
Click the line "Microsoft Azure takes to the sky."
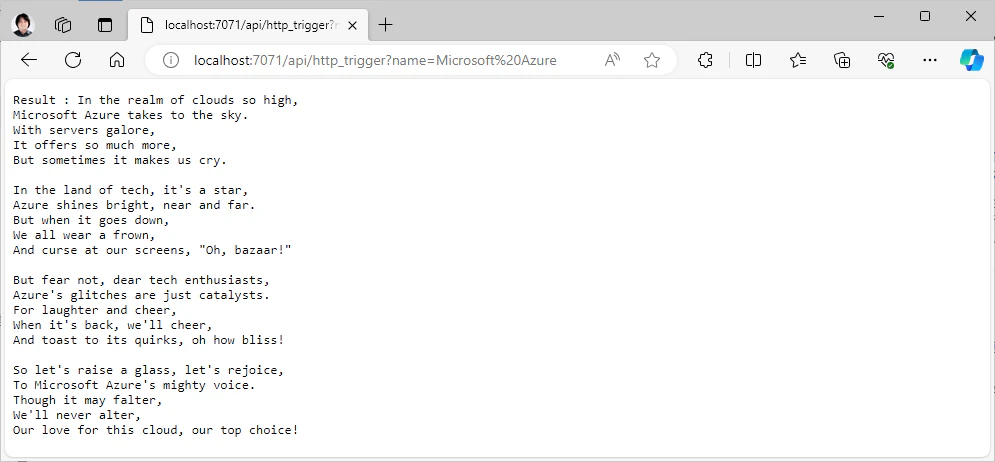point(131,115)
